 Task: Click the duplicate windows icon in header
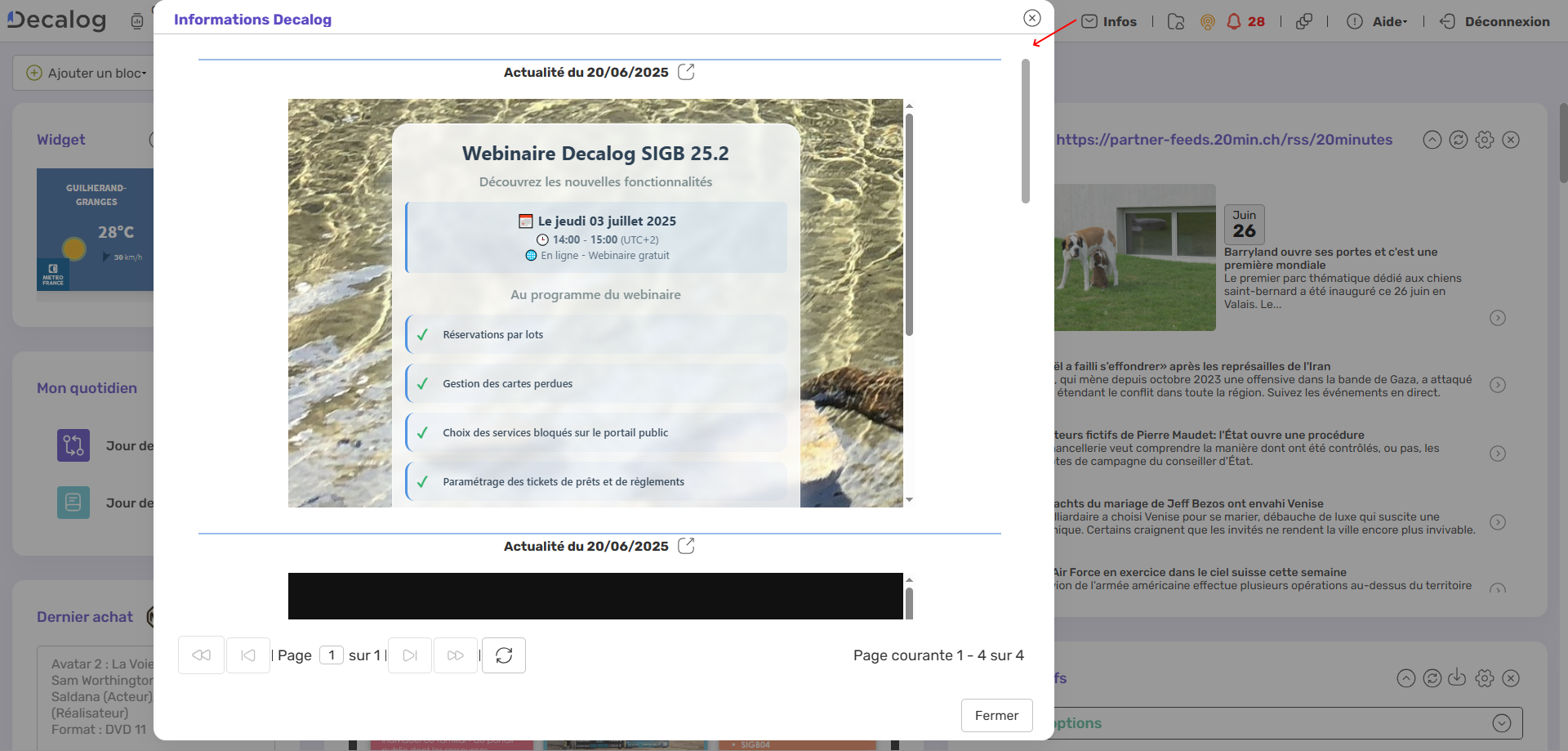pyautogui.click(x=1304, y=21)
